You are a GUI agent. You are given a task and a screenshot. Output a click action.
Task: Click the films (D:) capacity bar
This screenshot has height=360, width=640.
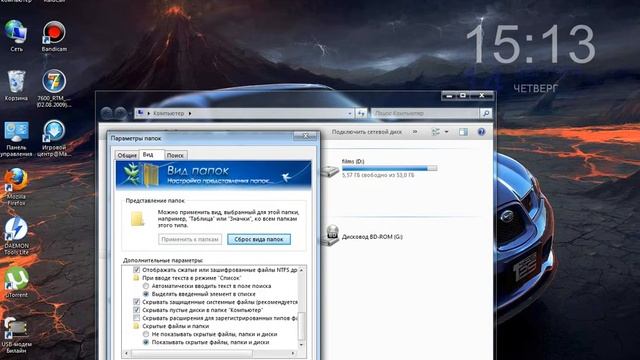point(389,168)
